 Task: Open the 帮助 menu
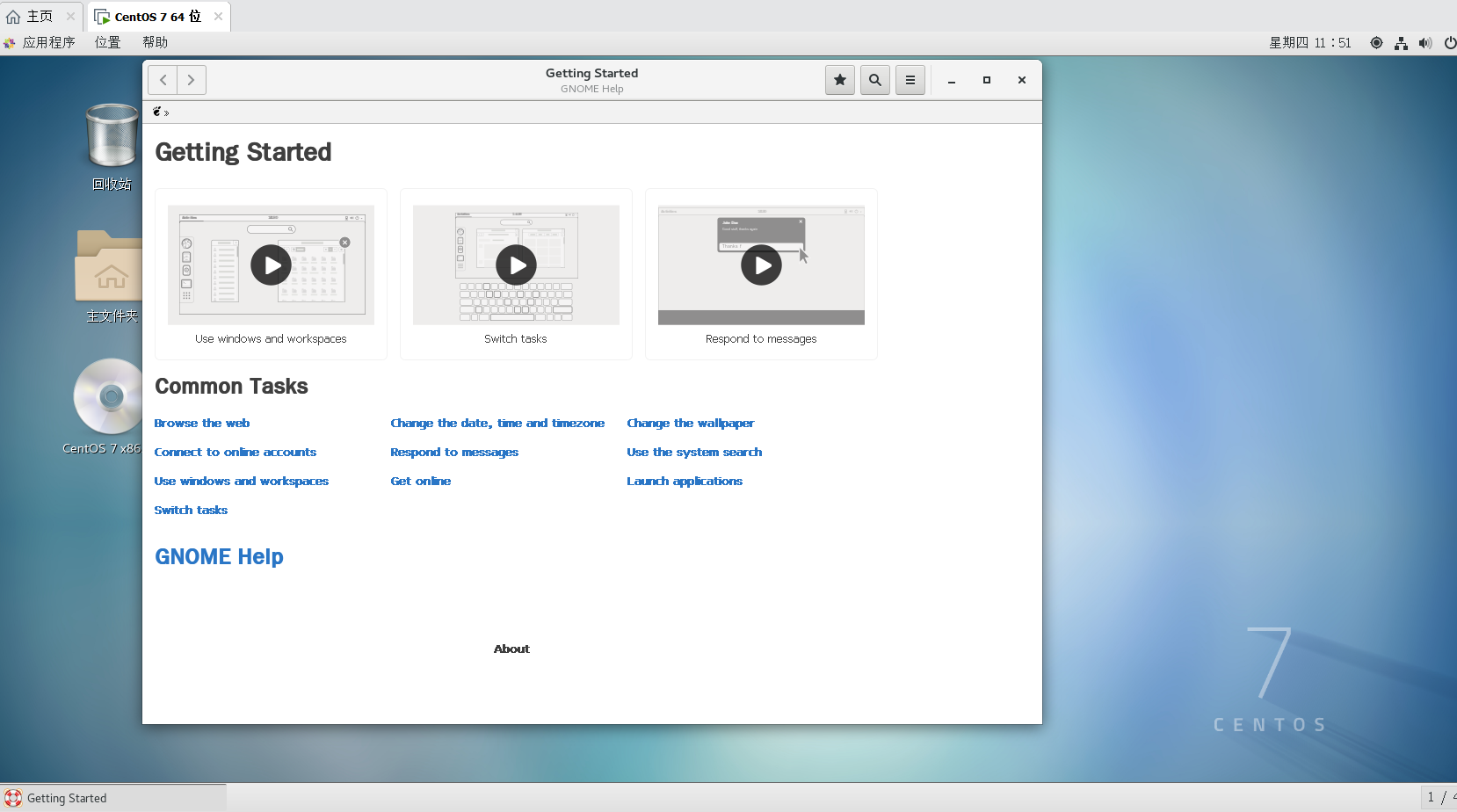(155, 42)
